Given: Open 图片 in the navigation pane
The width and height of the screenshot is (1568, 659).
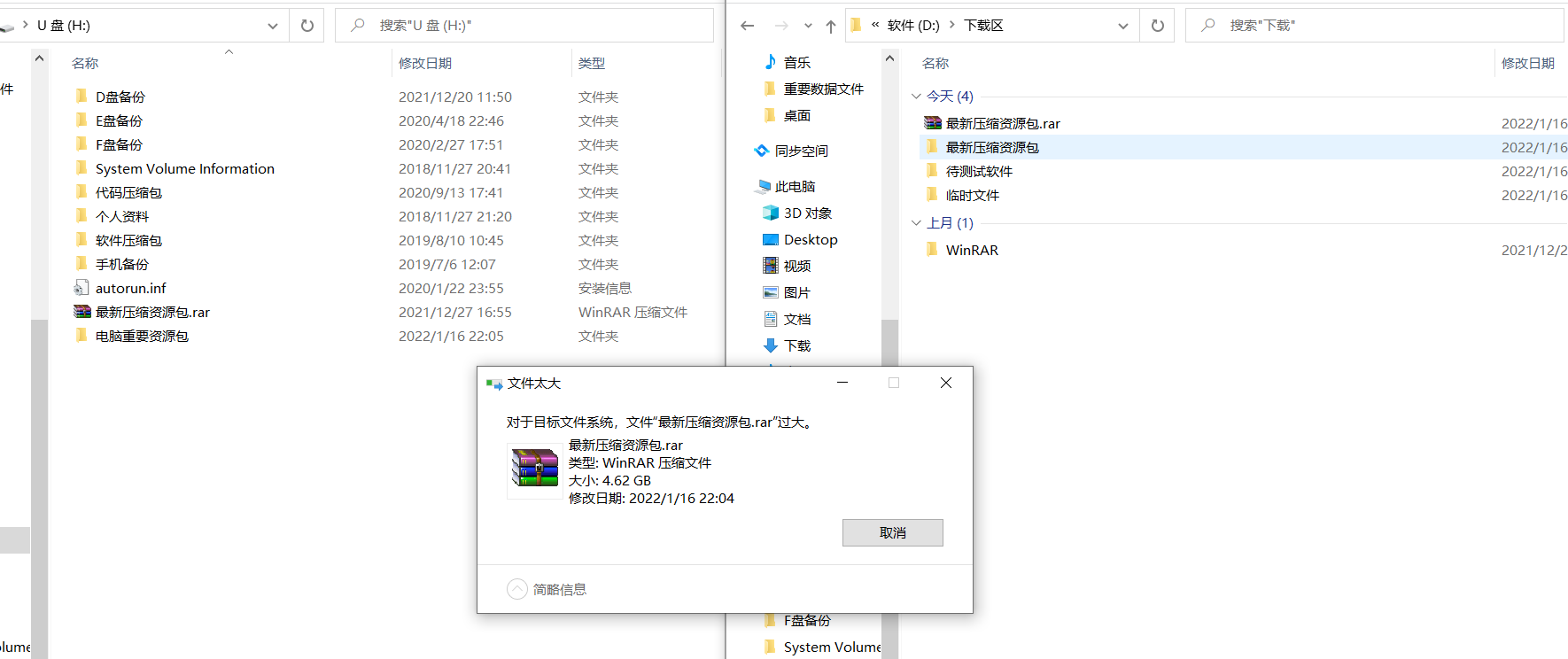Looking at the screenshot, I should 797,292.
